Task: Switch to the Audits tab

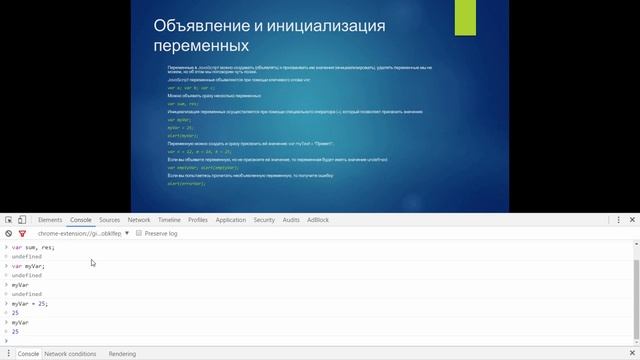Action: click(x=291, y=220)
